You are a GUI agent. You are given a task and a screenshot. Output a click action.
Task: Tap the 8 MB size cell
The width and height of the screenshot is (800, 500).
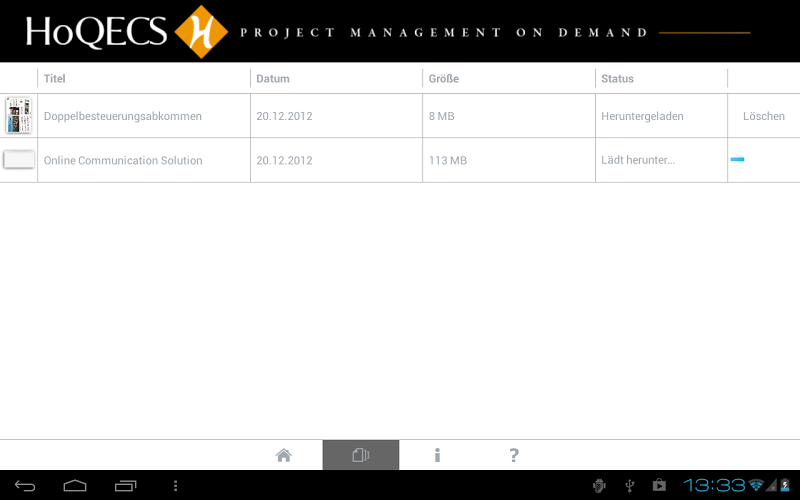[x=441, y=116]
